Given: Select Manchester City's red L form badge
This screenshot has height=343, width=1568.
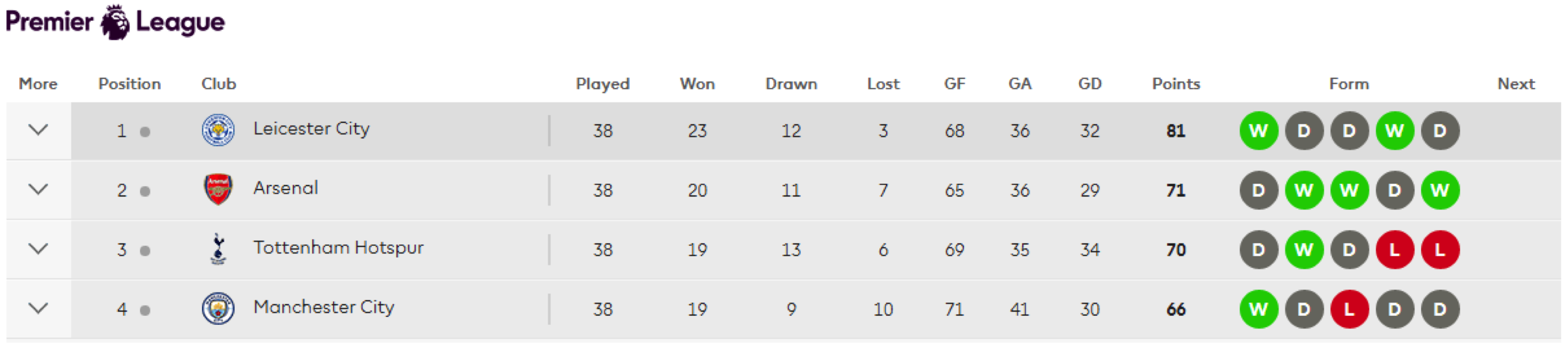Looking at the screenshot, I should point(1349,309).
